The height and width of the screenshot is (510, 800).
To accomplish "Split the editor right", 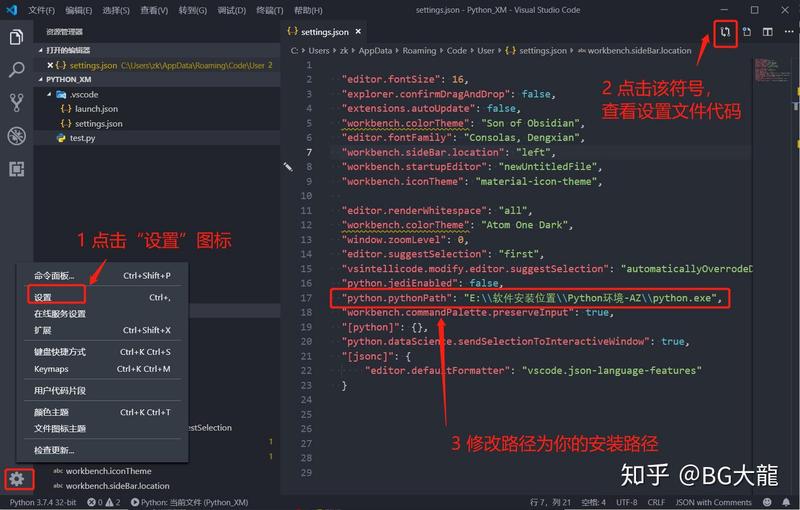I will [x=767, y=32].
